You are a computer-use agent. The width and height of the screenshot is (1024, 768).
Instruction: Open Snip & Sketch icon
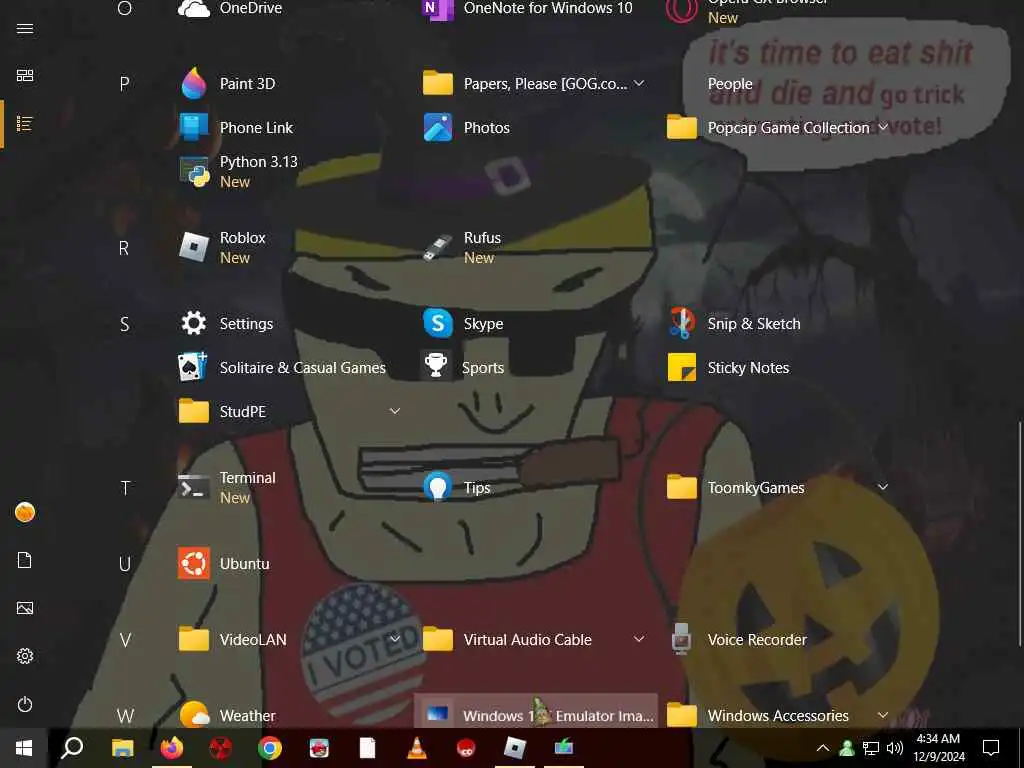pos(682,323)
